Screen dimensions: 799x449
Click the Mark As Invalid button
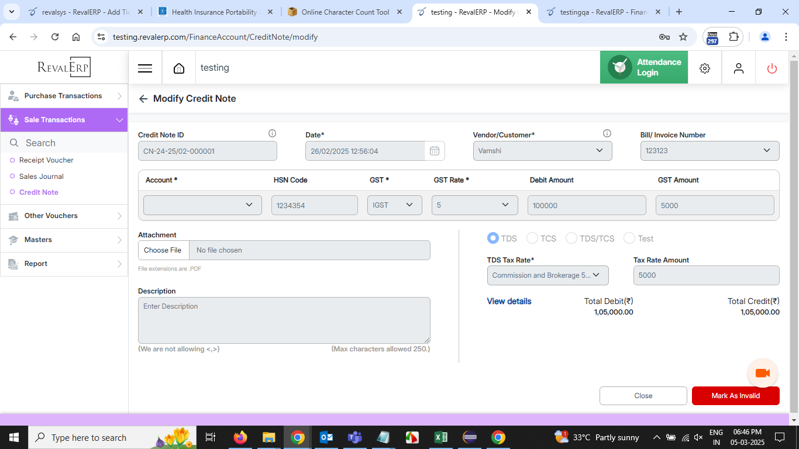click(735, 396)
